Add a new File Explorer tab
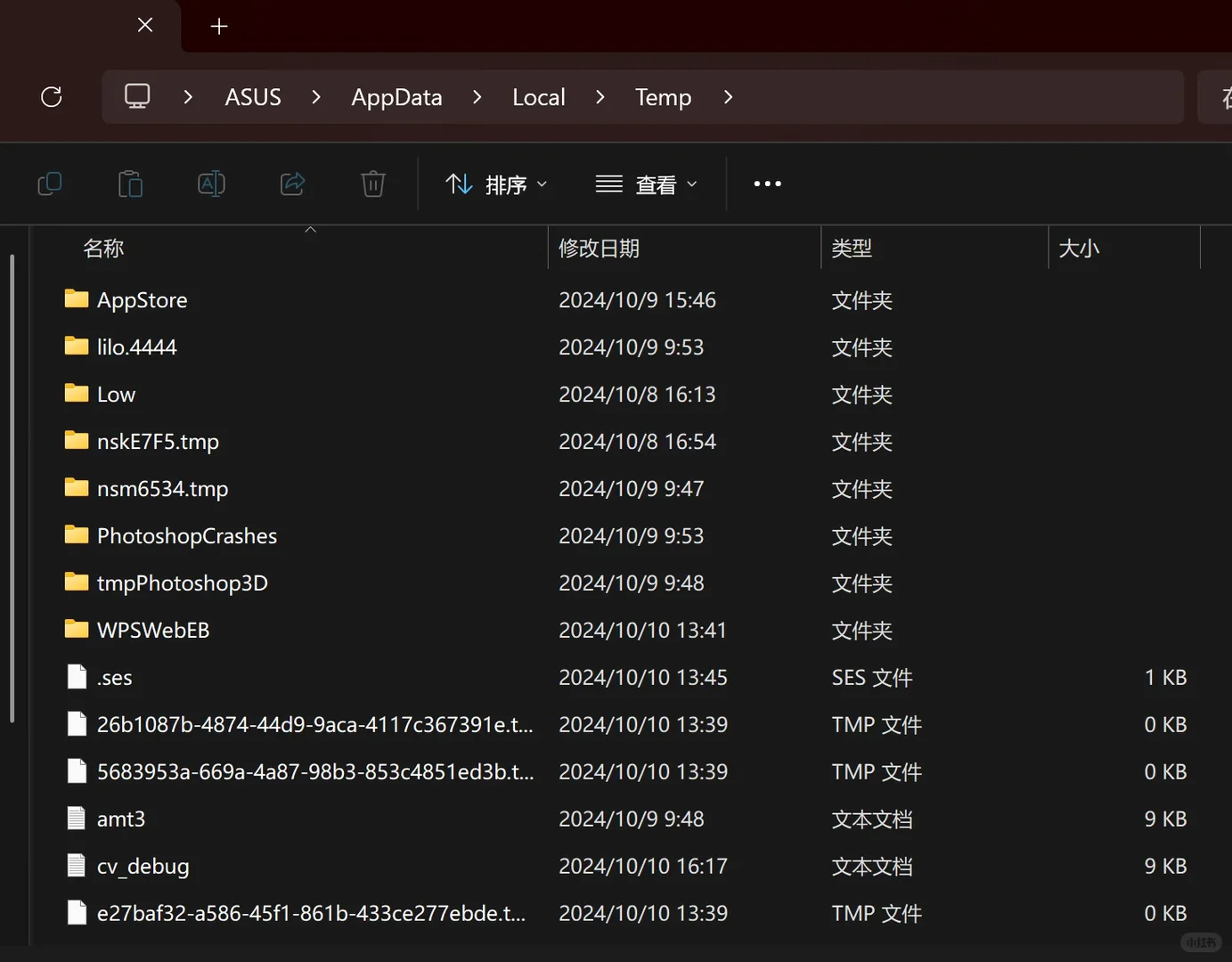The width and height of the screenshot is (1232, 962). click(x=219, y=27)
